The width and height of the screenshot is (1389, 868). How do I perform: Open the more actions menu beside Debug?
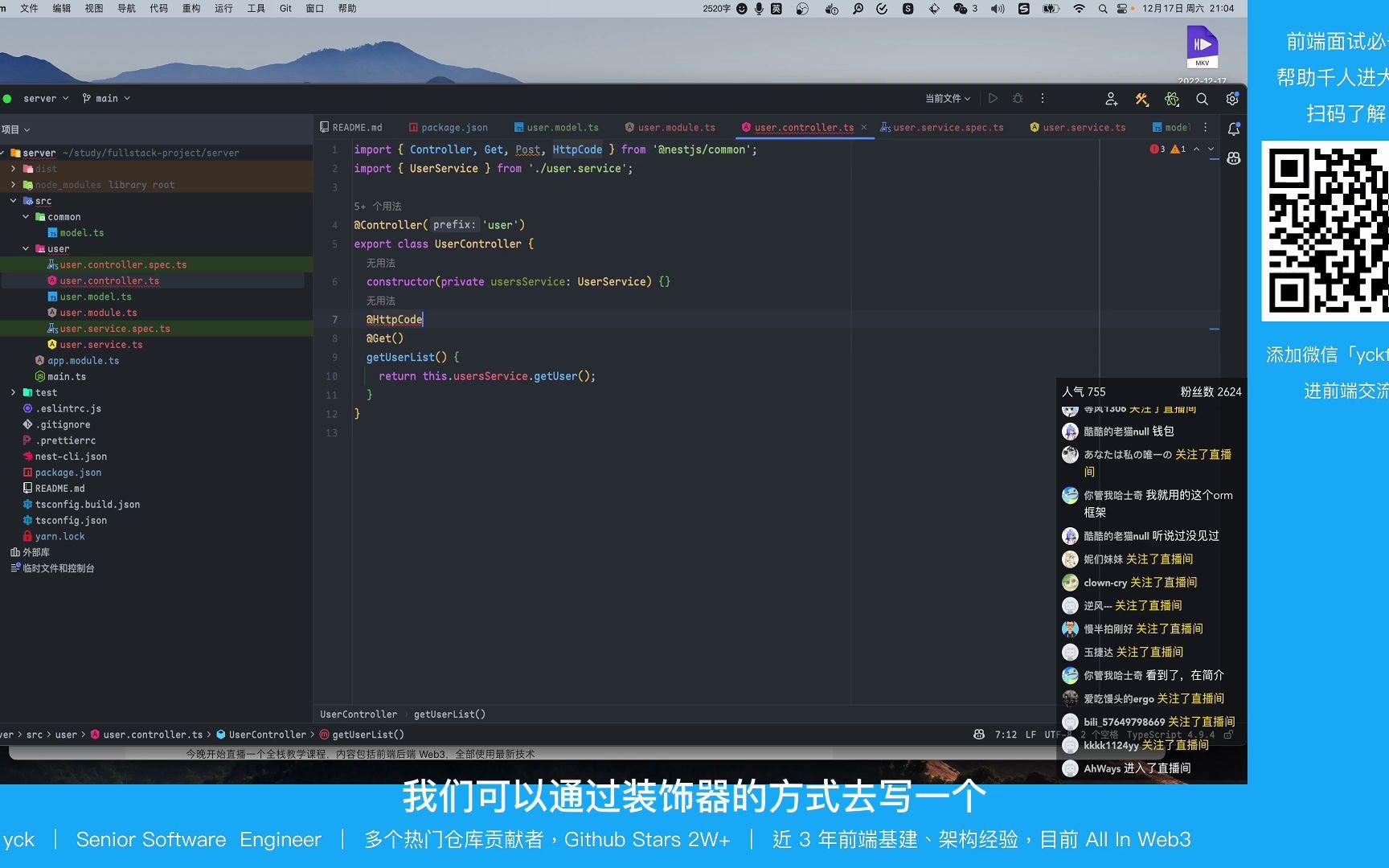point(1043,98)
